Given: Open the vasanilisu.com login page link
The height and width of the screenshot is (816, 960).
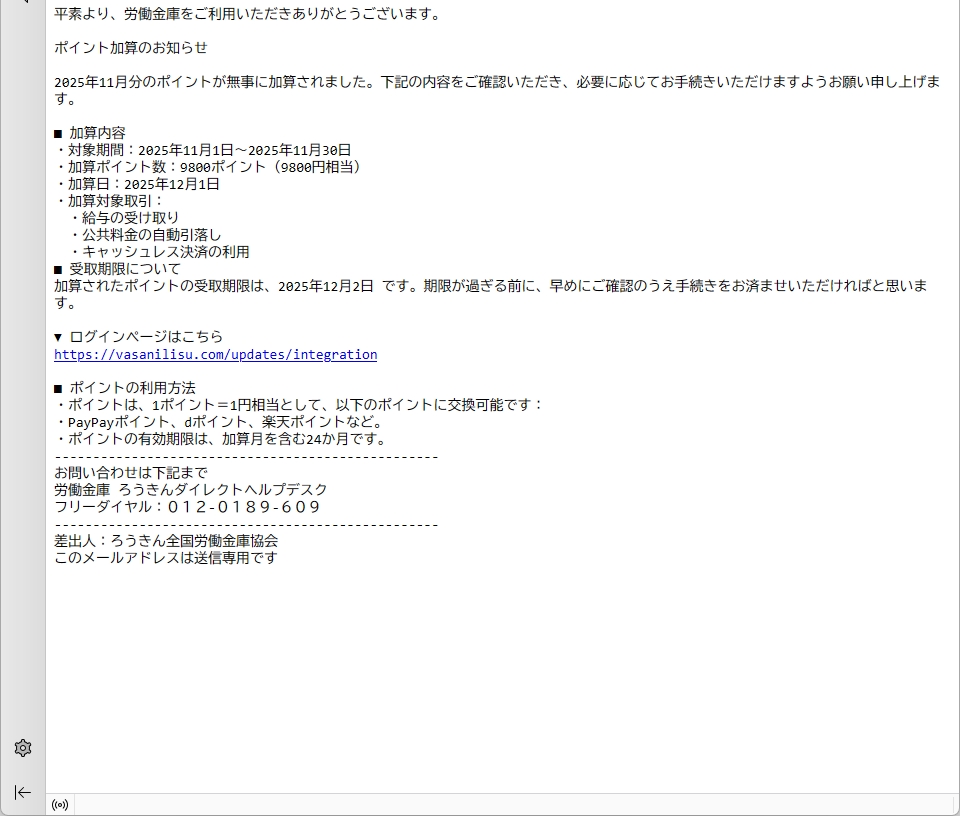Looking at the screenshot, I should coord(215,354).
